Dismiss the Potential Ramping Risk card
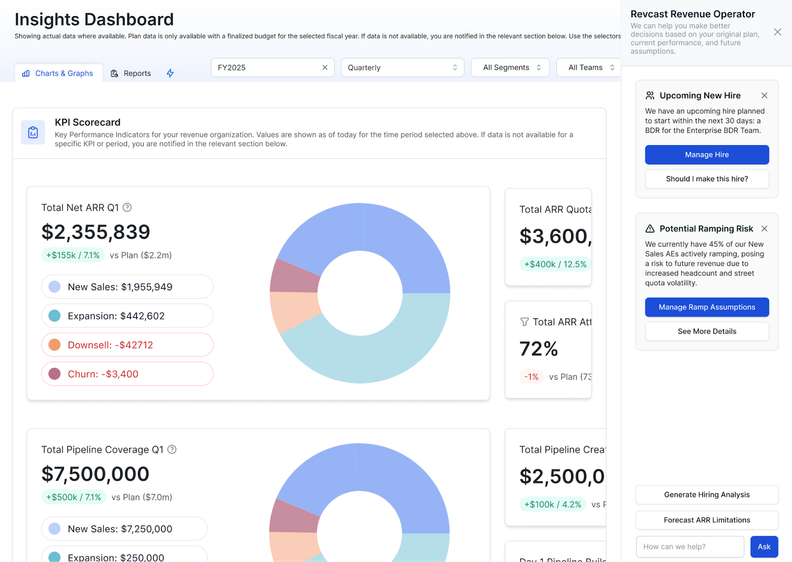The image size is (792, 562). point(764,228)
